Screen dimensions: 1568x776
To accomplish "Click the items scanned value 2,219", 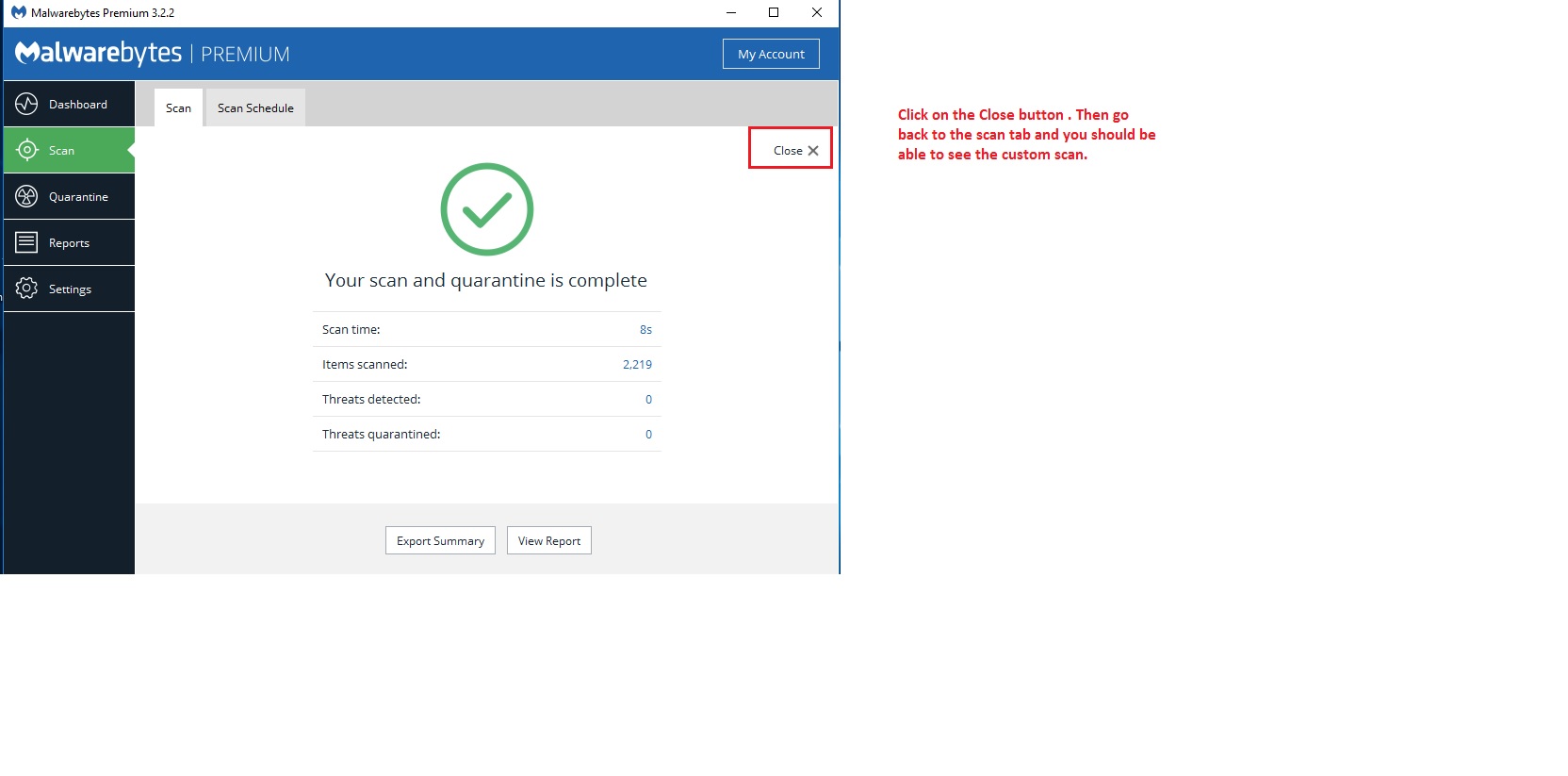I will pos(637,364).
